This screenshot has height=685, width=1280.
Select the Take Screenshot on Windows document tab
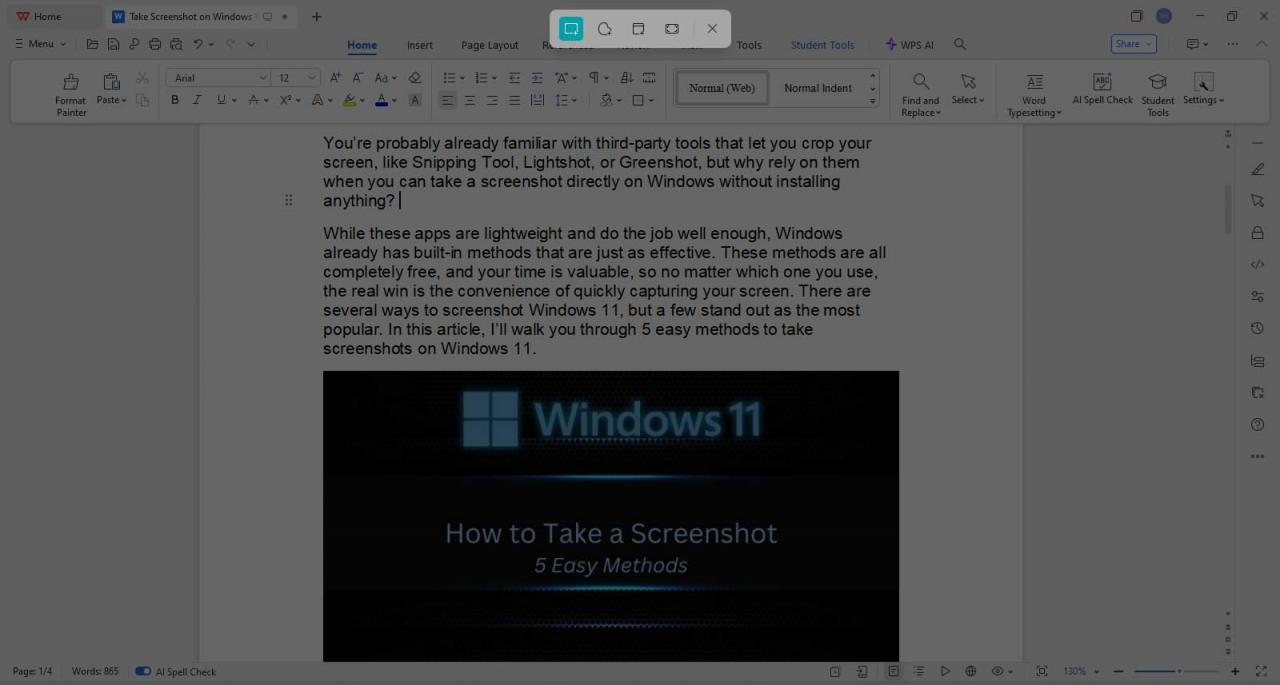coord(190,16)
